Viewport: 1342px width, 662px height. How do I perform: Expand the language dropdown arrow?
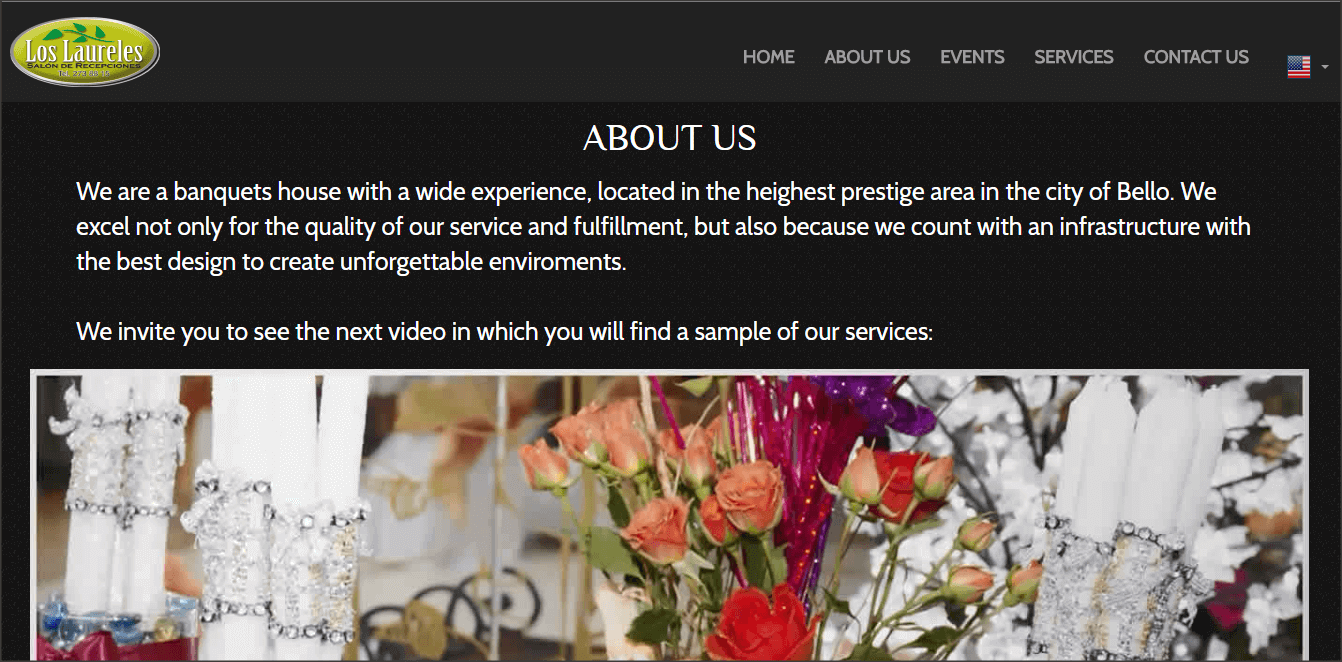(1324, 68)
